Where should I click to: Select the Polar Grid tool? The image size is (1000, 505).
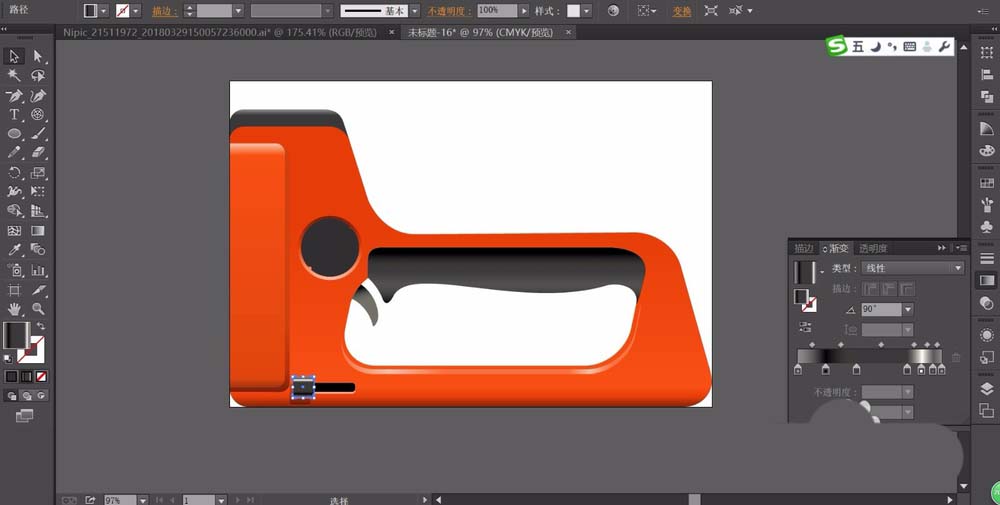[x=38, y=115]
